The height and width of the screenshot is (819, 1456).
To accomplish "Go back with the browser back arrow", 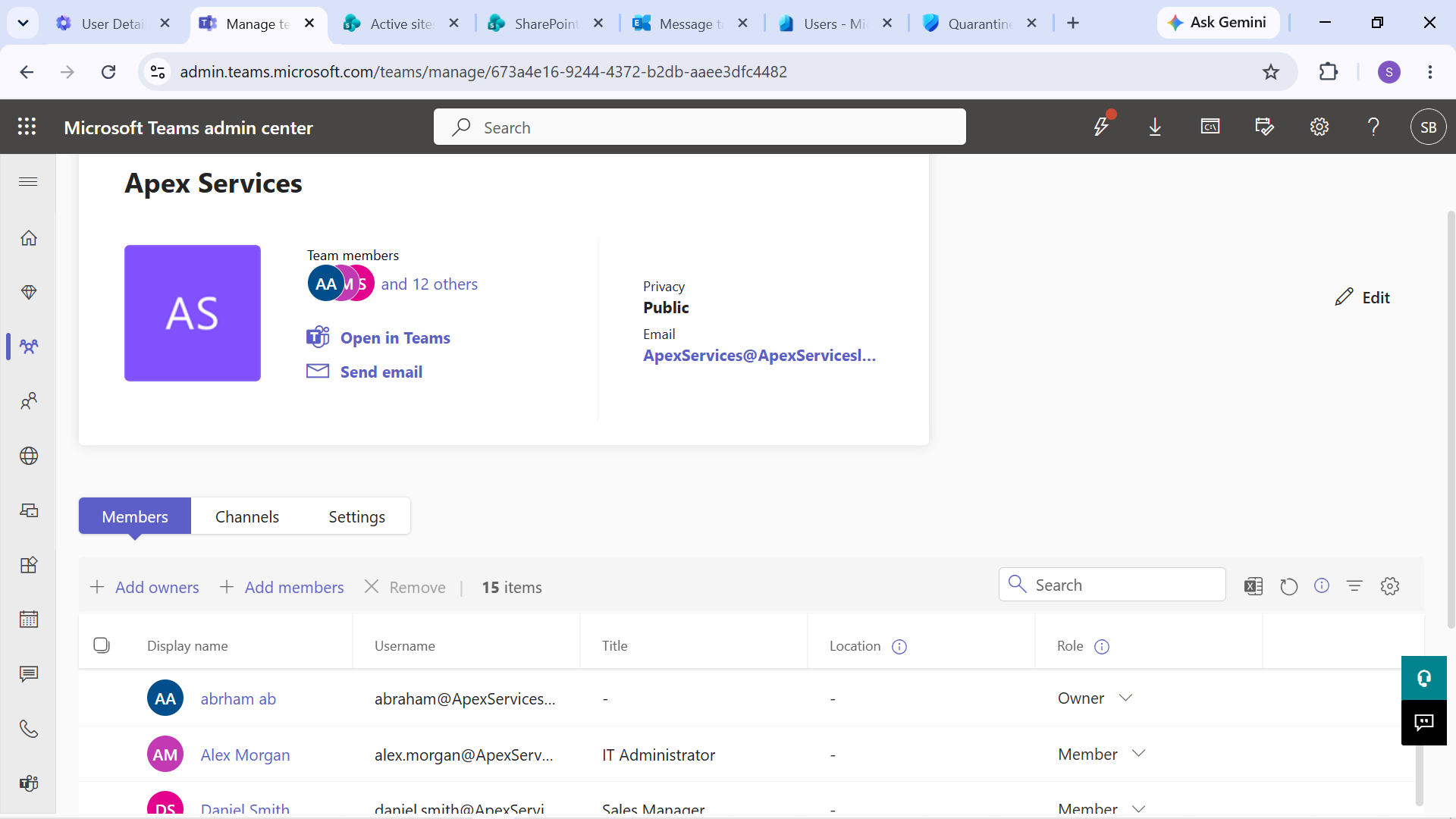I will [27, 72].
